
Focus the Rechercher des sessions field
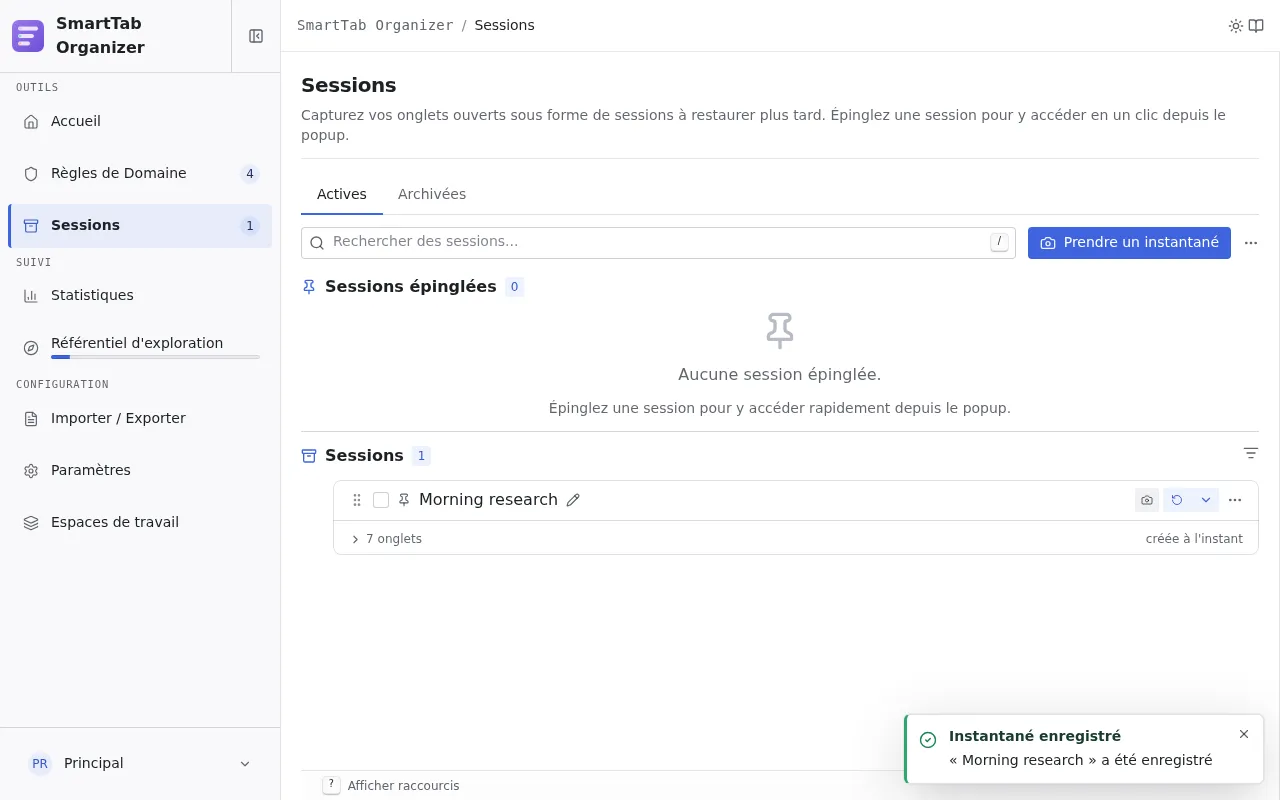coord(658,243)
